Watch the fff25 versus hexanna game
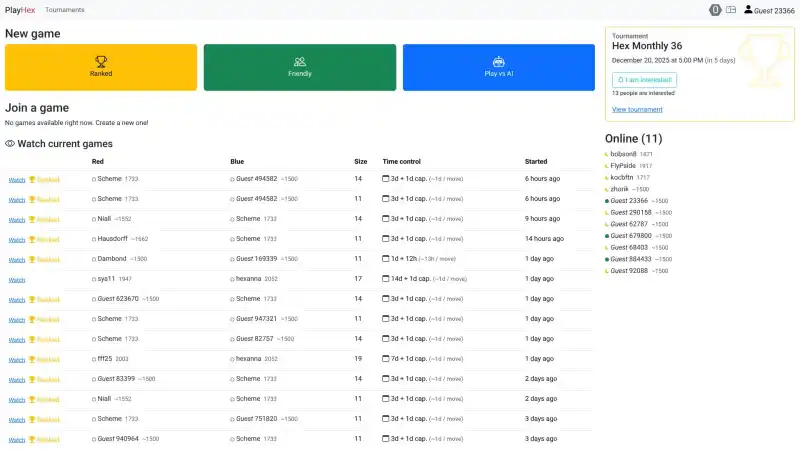This screenshot has height=450, width=800. tap(17, 359)
